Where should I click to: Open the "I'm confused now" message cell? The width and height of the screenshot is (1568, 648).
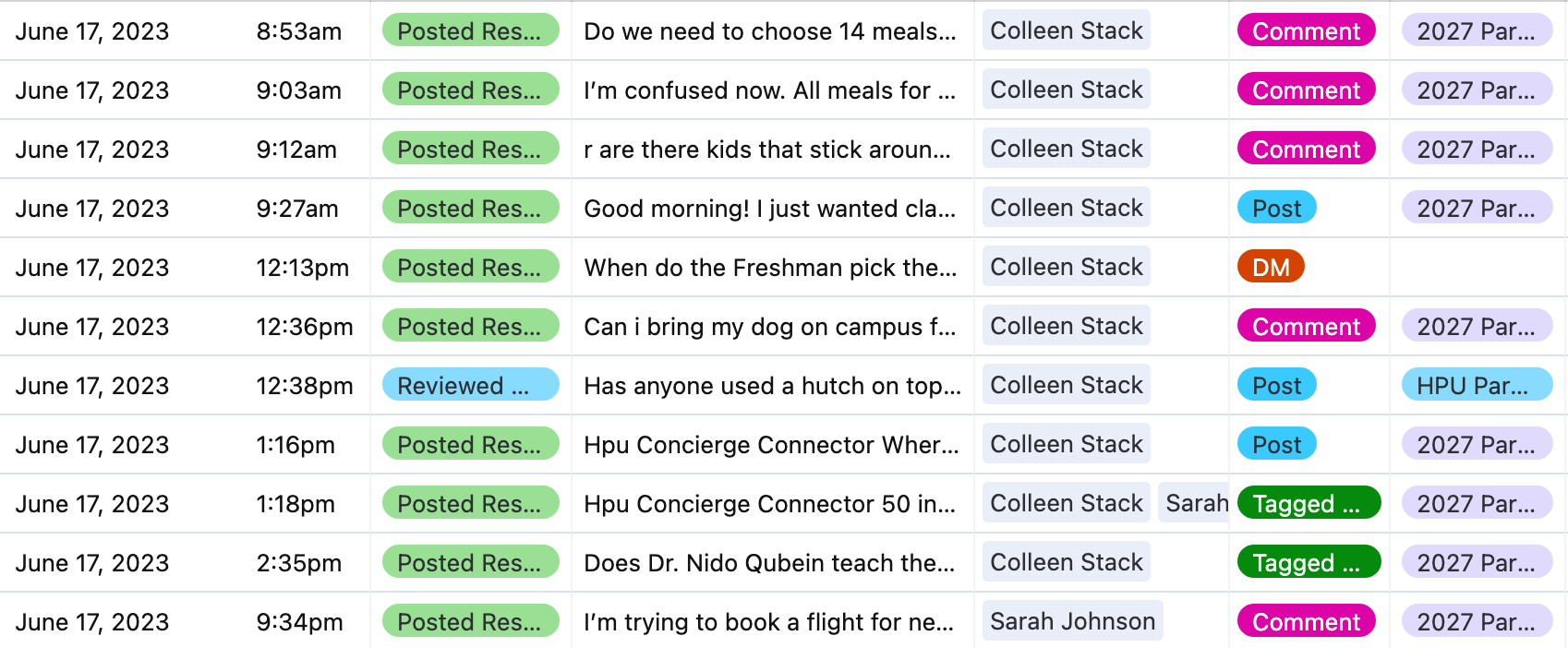769,90
